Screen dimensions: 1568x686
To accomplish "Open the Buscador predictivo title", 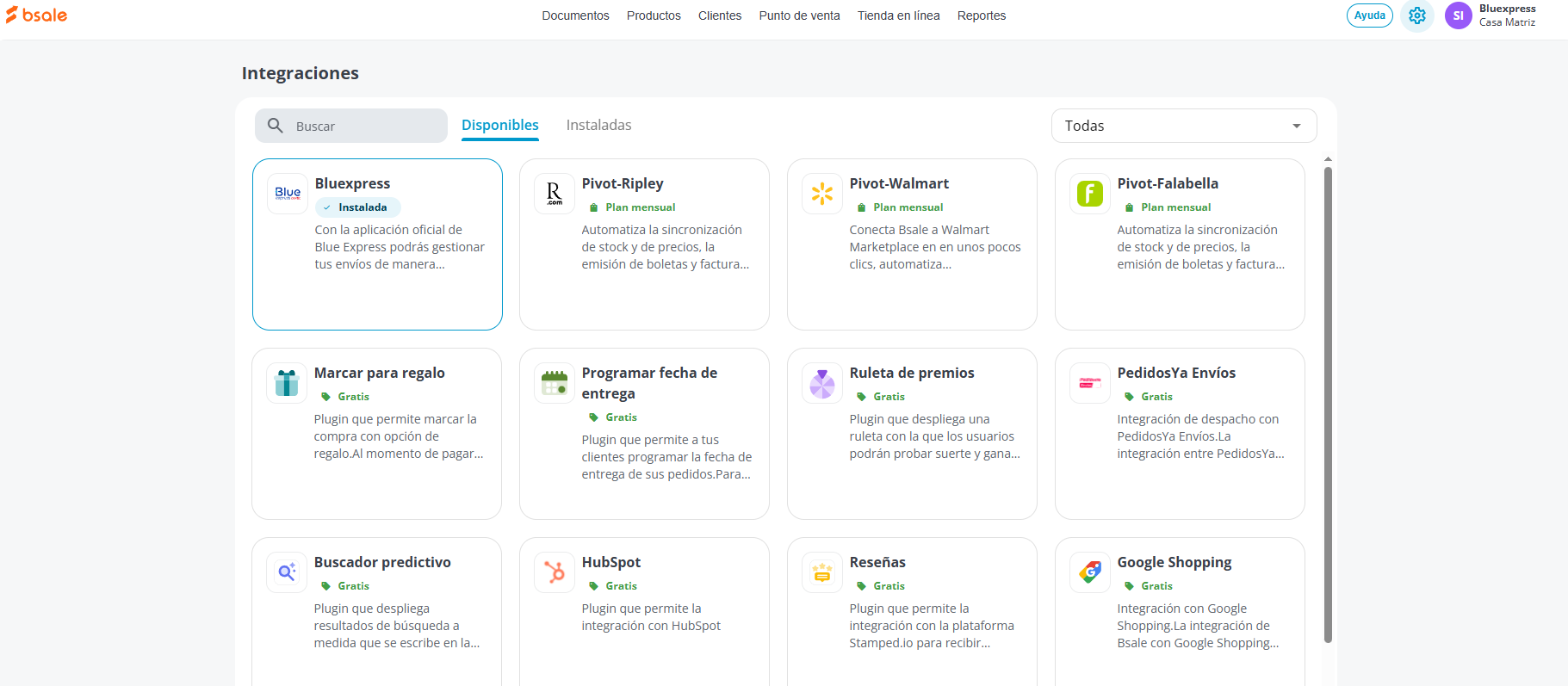I will click(x=382, y=562).
